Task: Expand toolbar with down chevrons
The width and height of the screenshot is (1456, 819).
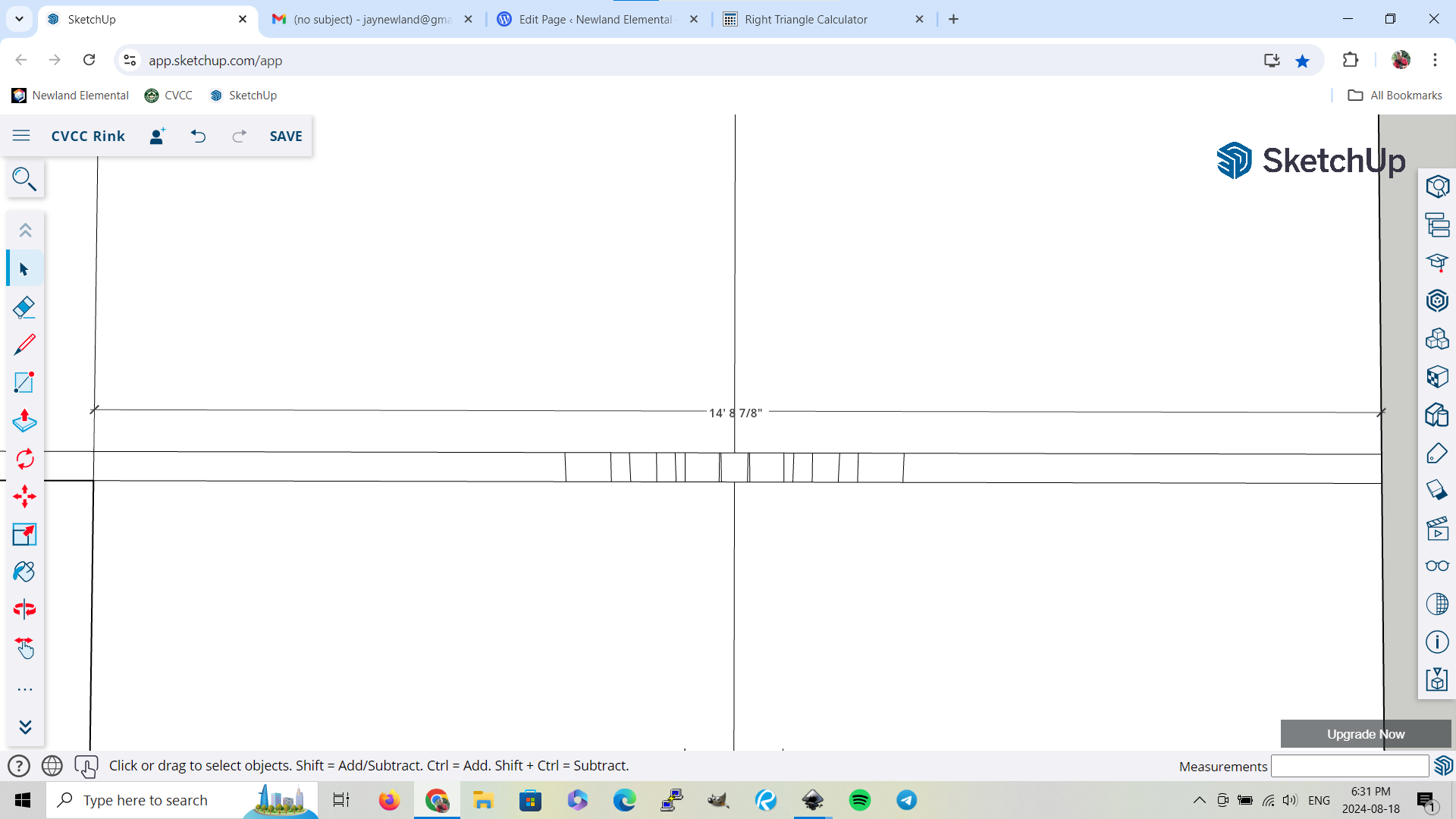Action: click(x=25, y=727)
